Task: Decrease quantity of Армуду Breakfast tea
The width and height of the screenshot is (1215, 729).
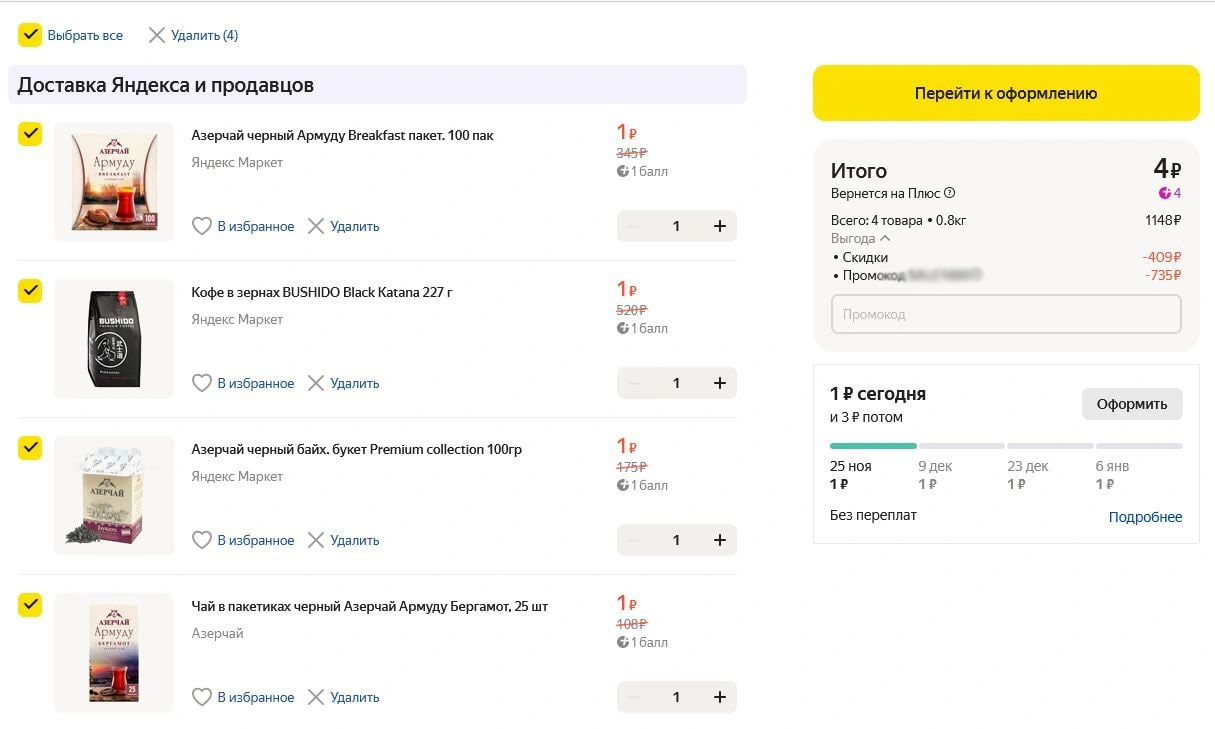Action: click(x=633, y=226)
